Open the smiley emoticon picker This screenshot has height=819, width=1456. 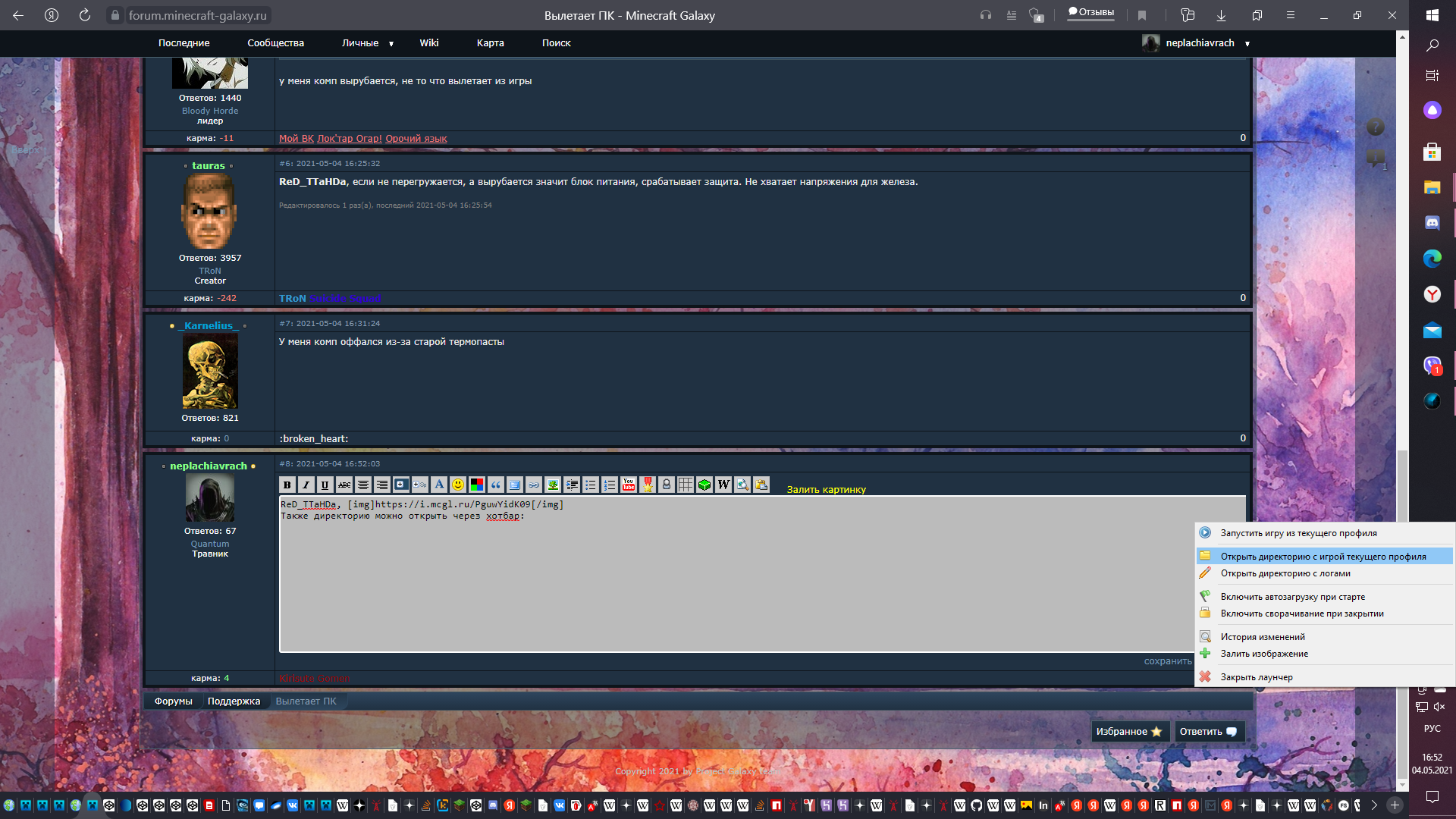tap(458, 485)
